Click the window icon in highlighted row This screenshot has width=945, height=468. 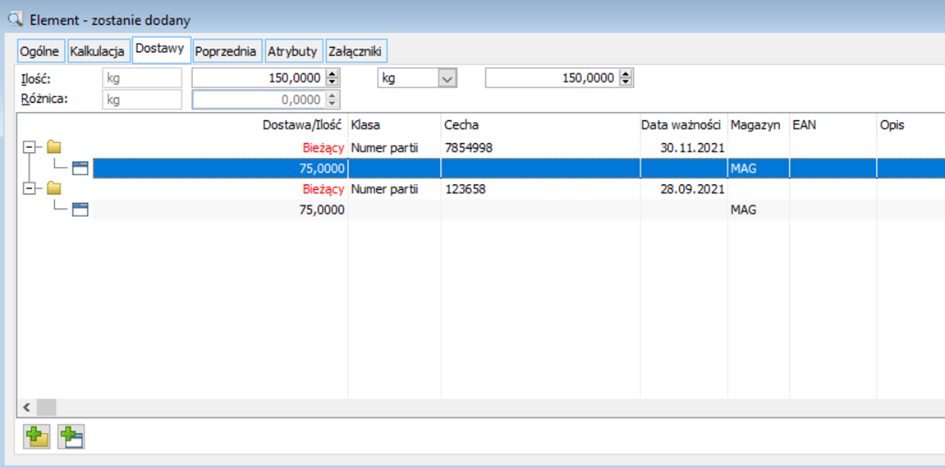[81, 168]
